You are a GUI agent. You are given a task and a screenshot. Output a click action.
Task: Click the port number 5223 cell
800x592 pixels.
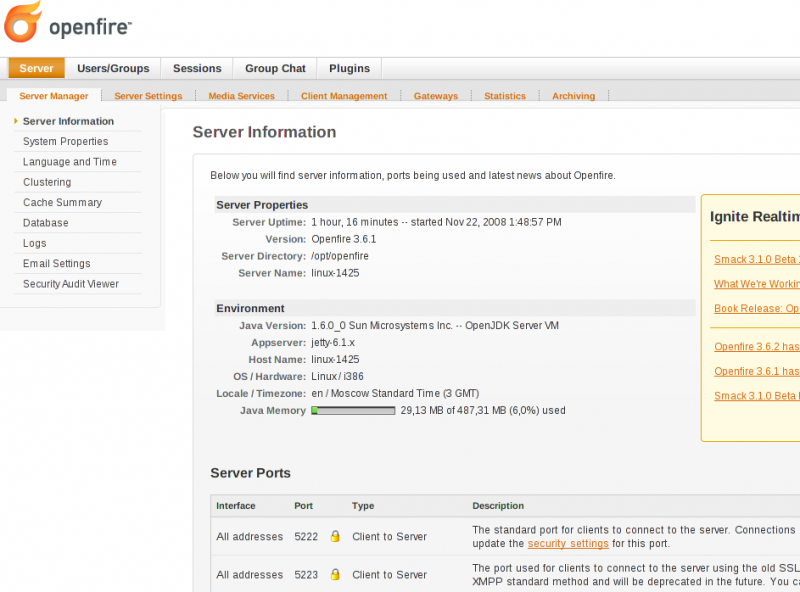306,575
